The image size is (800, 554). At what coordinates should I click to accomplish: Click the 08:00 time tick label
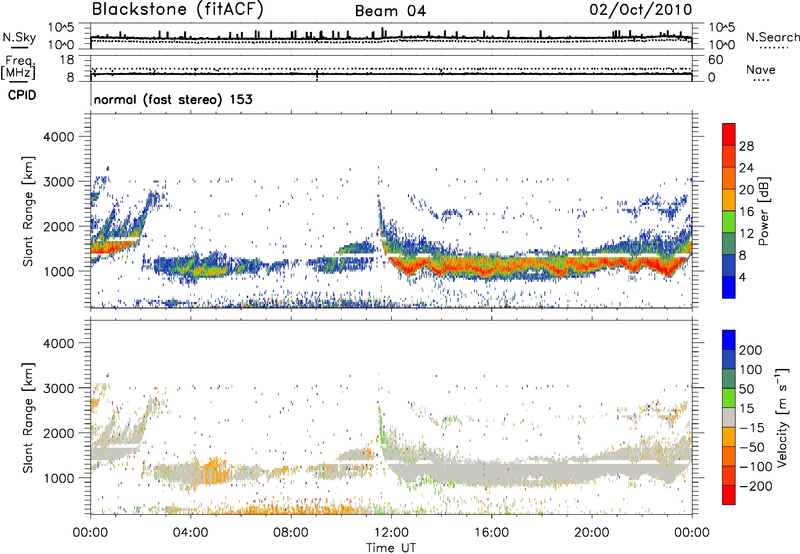click(x=291, y=533)
